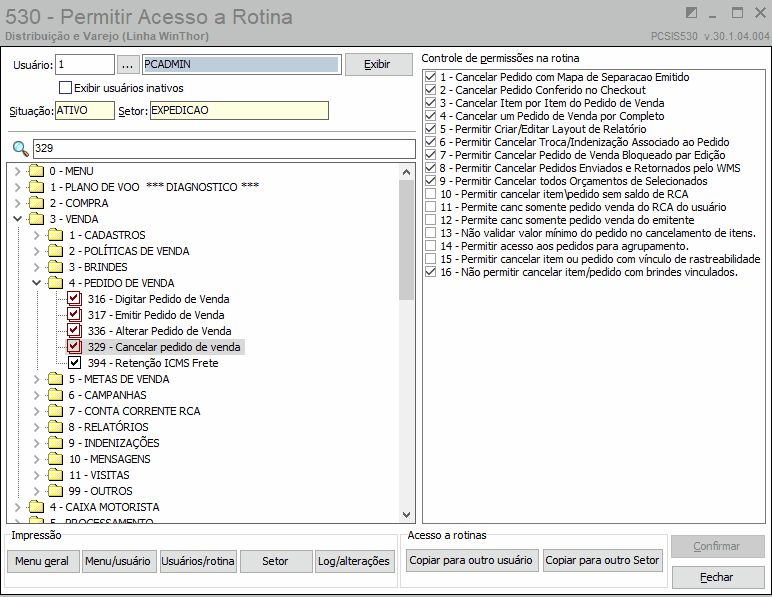Click the window restore-down icon in title bar

pyautogui.click(x=691, y=12)
